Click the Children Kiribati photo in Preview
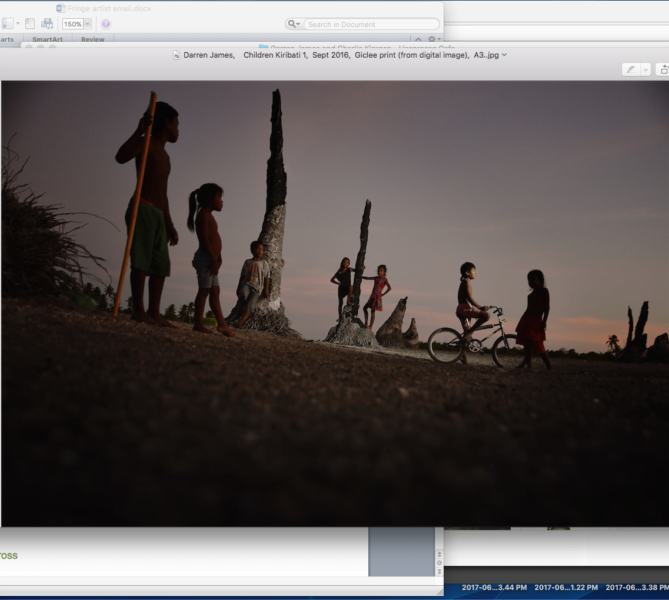Image resolution: width=669 pixels, height=600 pixels. tap(335, 300)
